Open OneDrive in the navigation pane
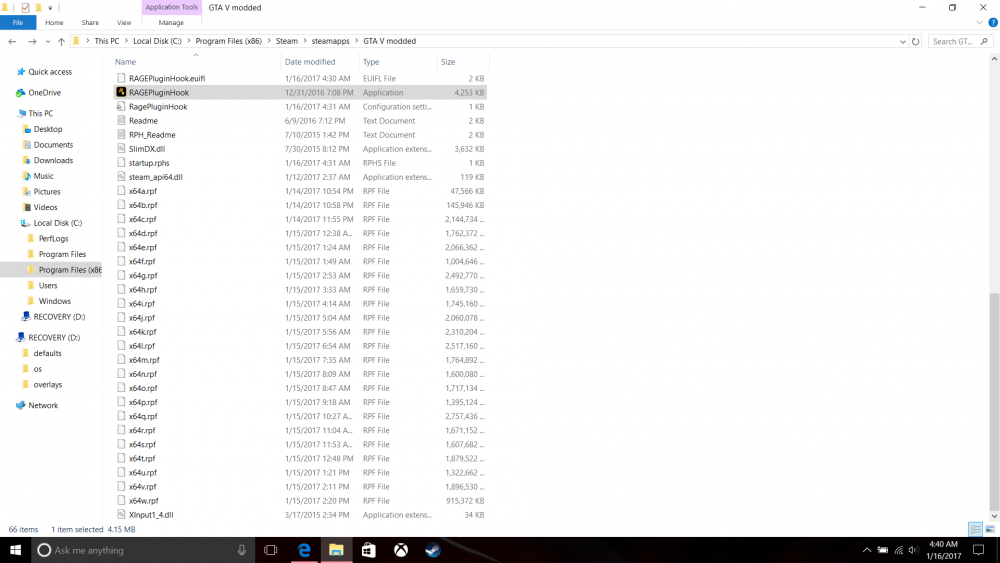The width and height of the screenshot is (1000, 563). click(x=44, y=92)
